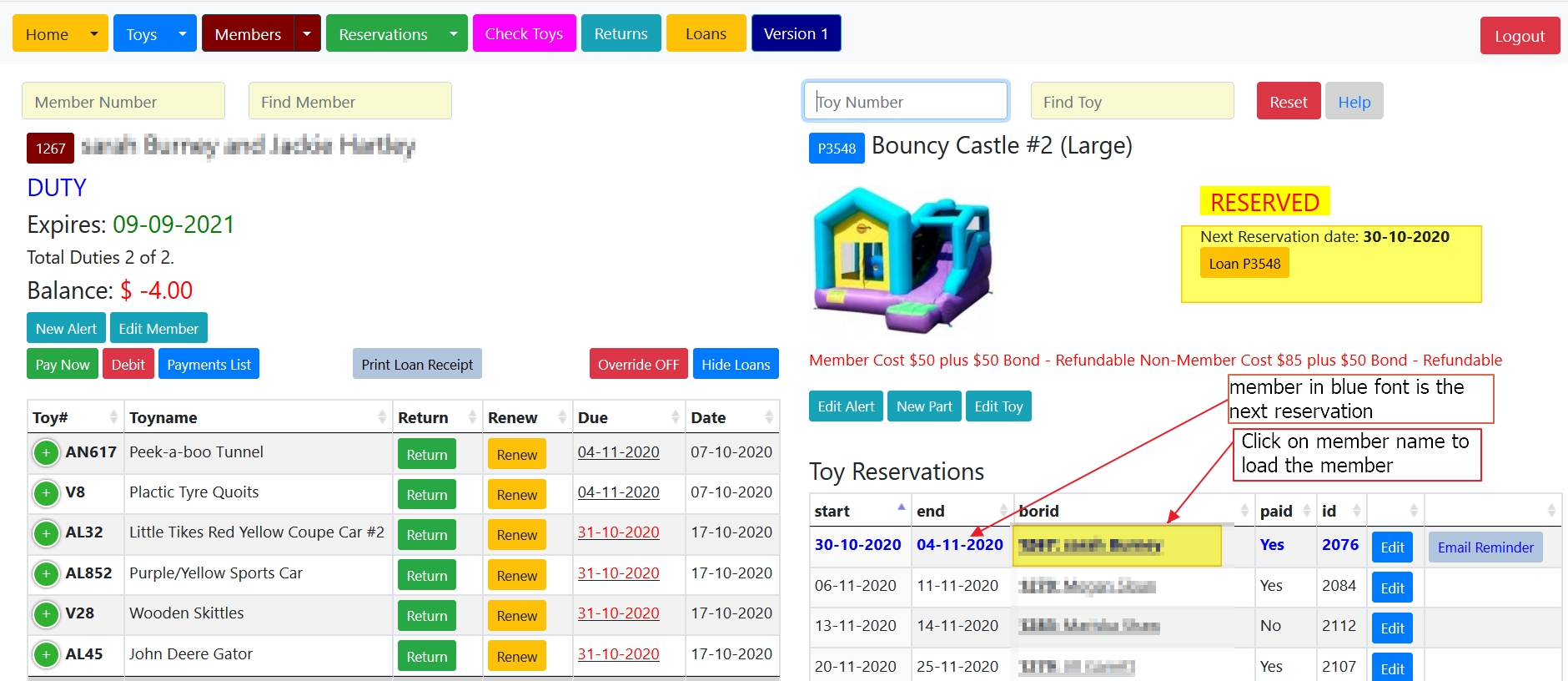Open the Members dropdown caret
This screenshot has width=1568, height=681.
[307, 34]
